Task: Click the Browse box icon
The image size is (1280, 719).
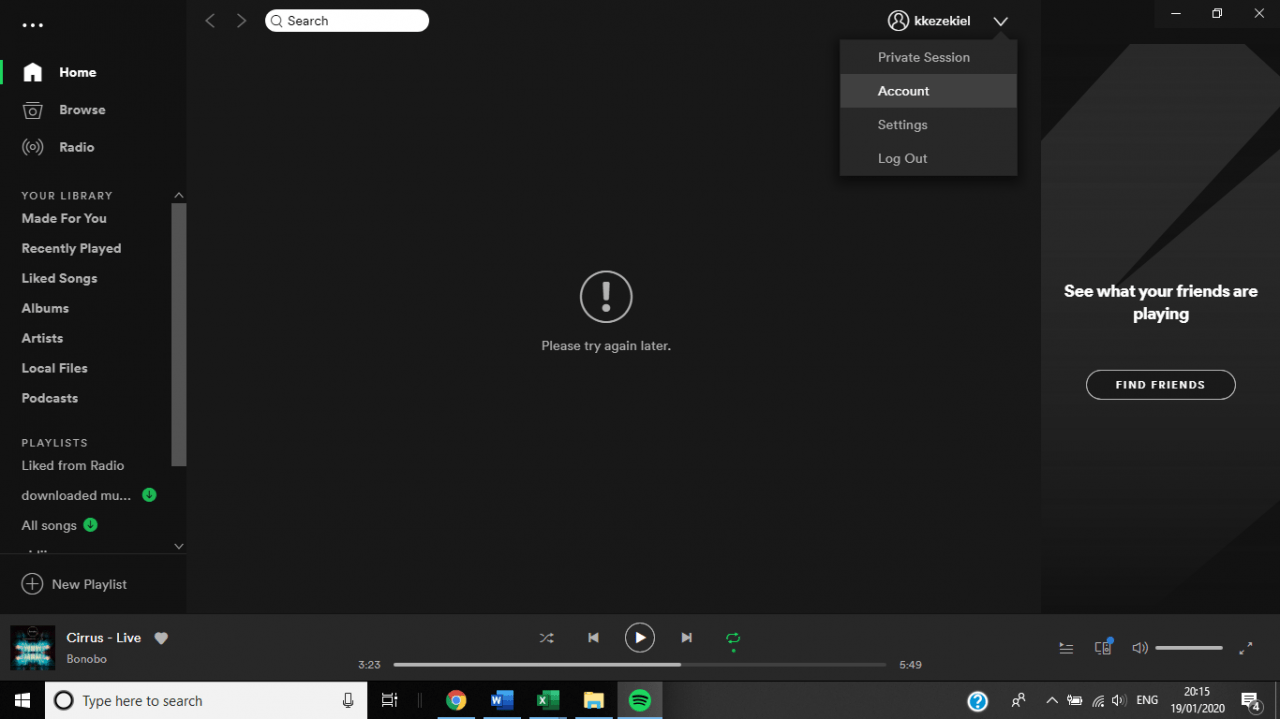Action: 33,110
